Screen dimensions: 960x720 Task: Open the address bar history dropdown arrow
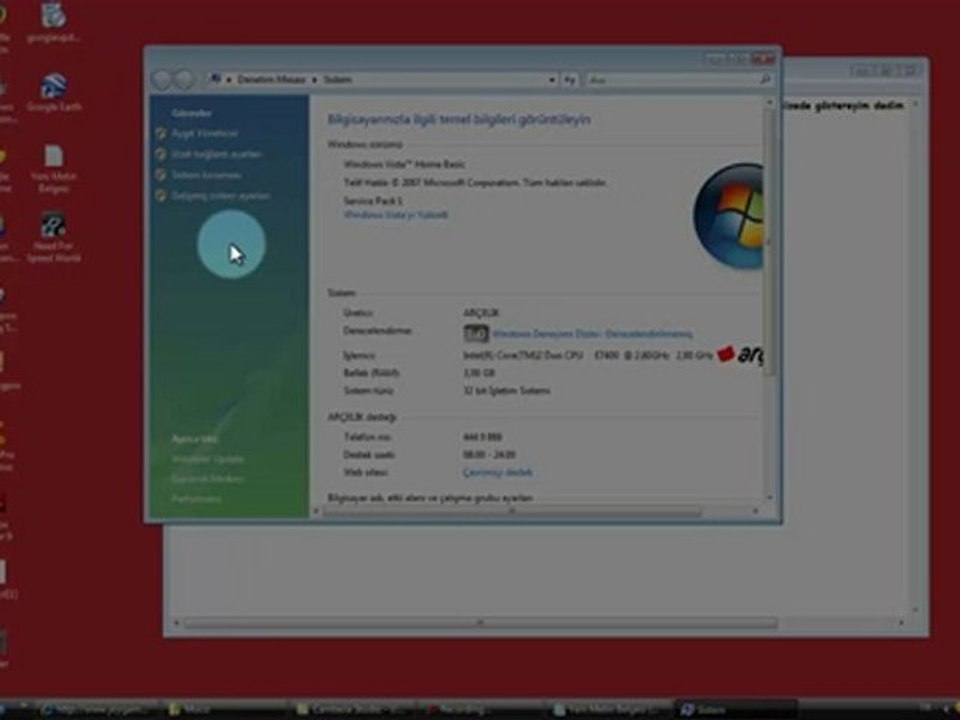point(551,80)
